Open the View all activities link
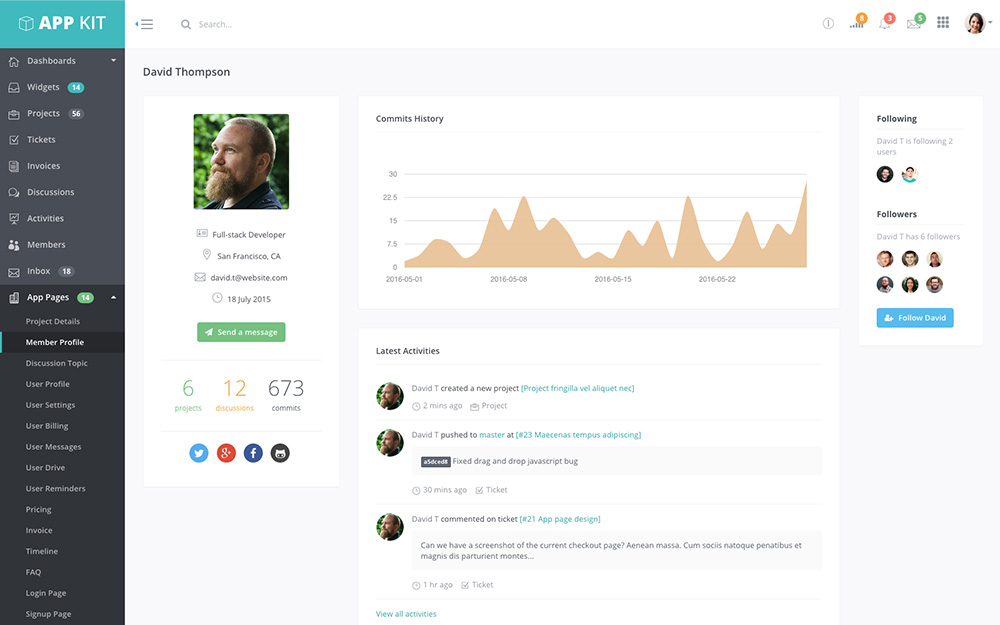The width and height of the screenshot is (1000, 625). pyautogui.click(x=406, y=614)
